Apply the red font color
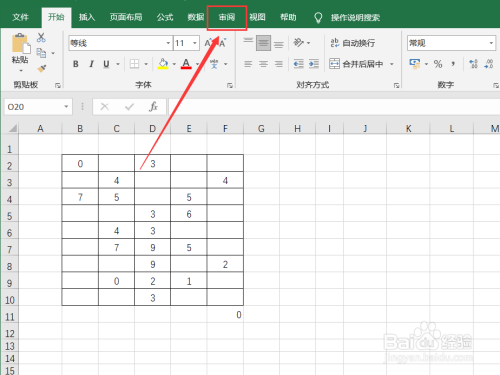The height and width of the screenshot is (375, 500). [x=186, y=64]
